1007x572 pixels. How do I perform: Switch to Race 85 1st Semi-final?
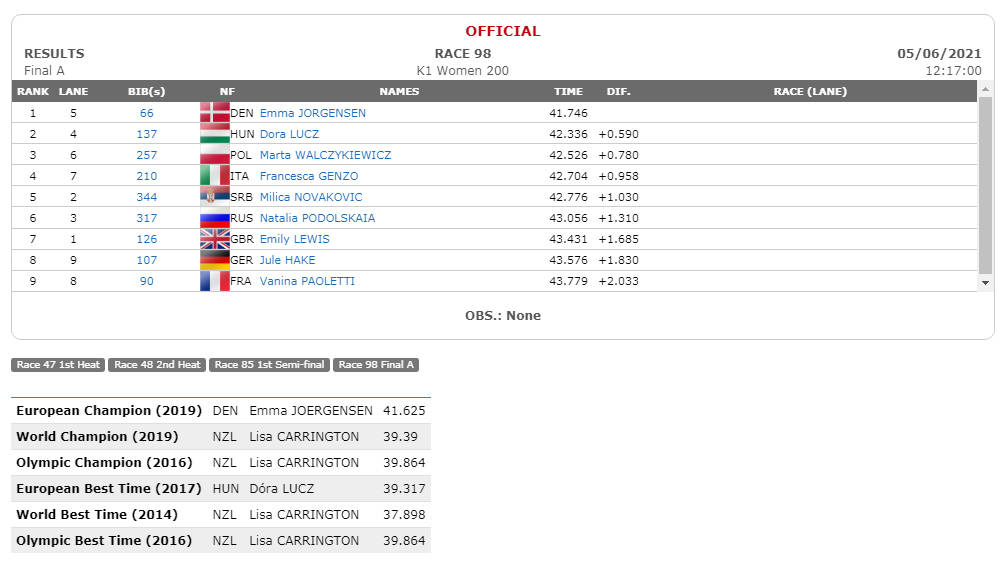(x=269, y=365)
